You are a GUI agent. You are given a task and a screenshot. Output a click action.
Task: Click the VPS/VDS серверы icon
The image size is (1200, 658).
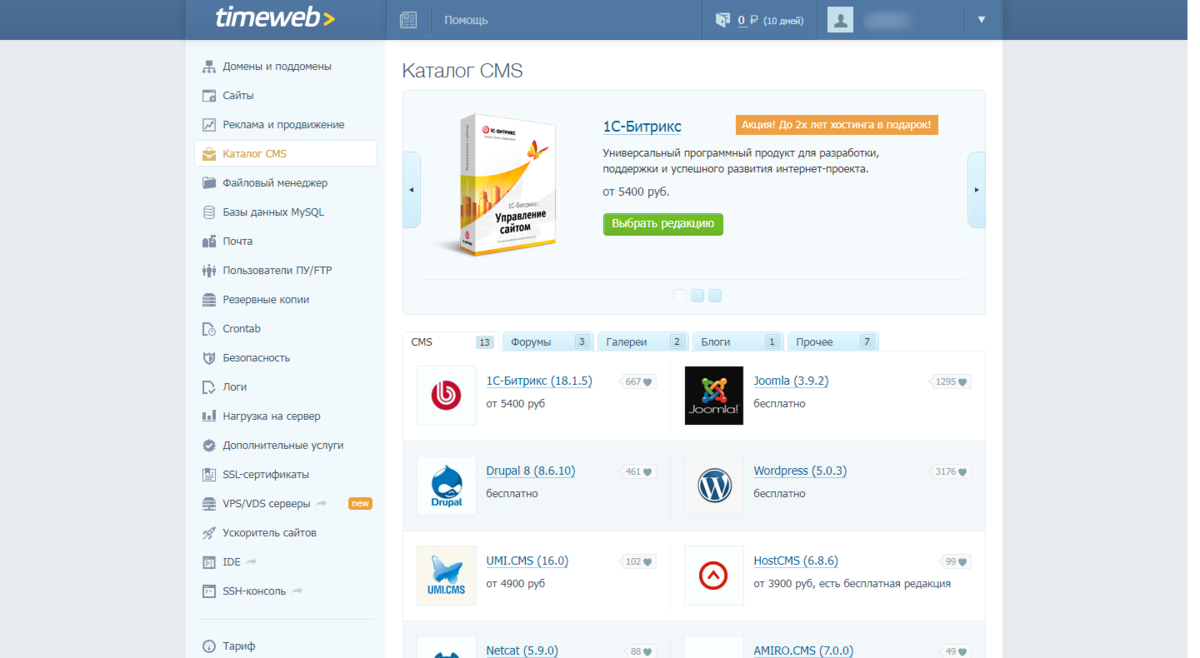coord(209,504)
